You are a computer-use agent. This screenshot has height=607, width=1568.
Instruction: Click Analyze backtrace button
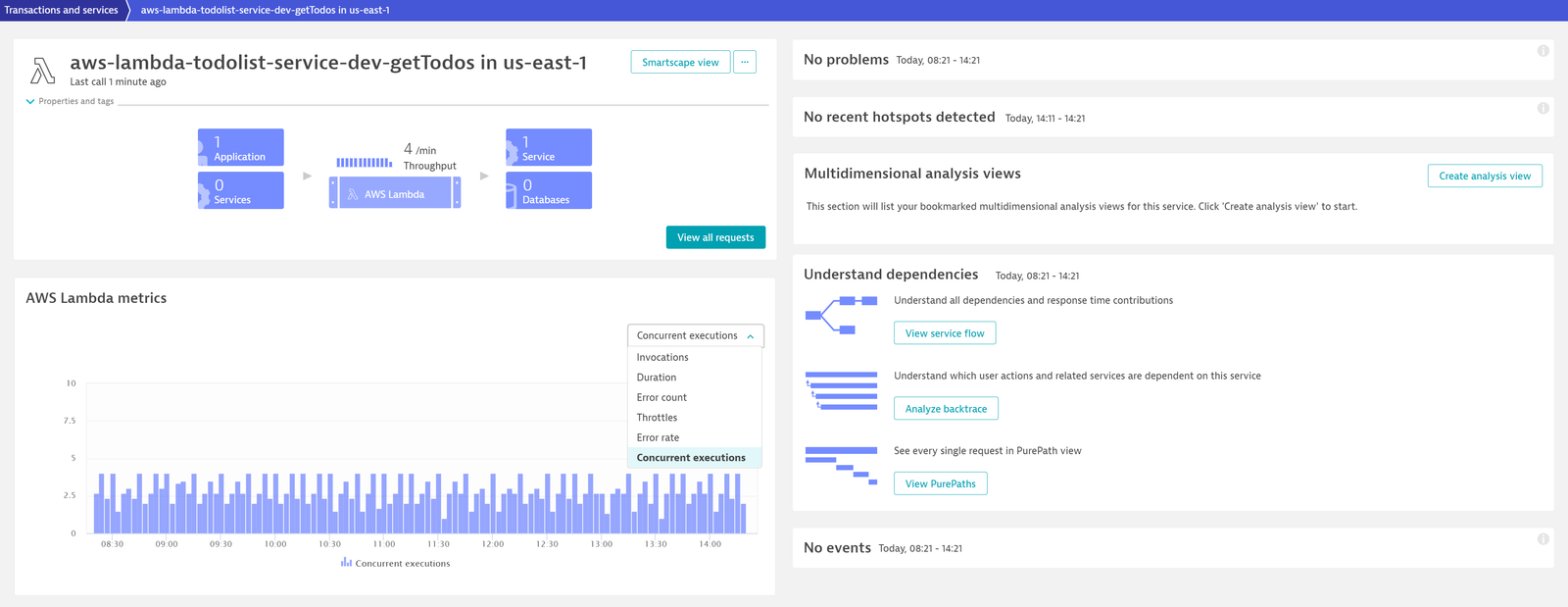click(x=946, y=409)
